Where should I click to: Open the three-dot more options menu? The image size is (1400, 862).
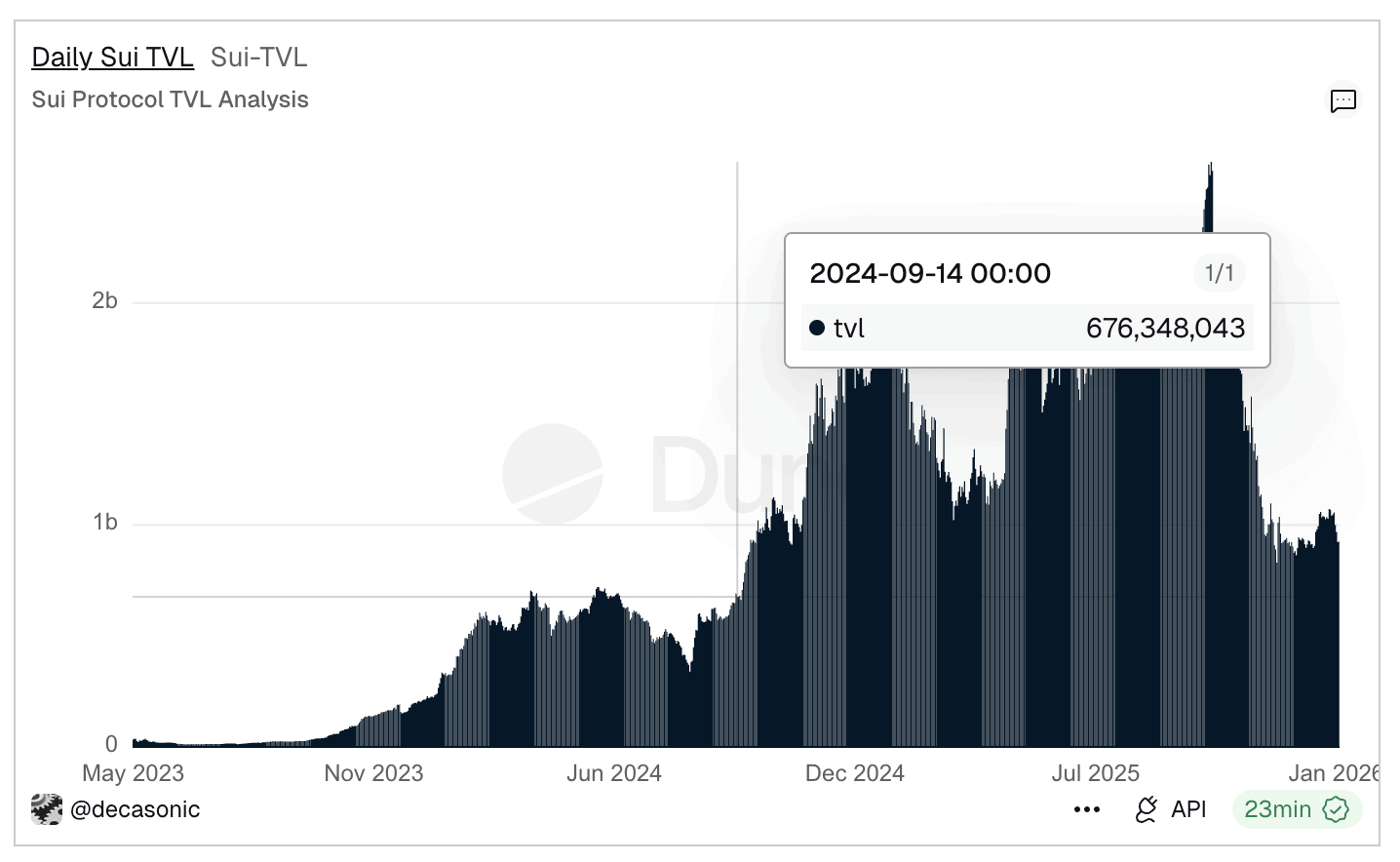[x=1086, y=809]
